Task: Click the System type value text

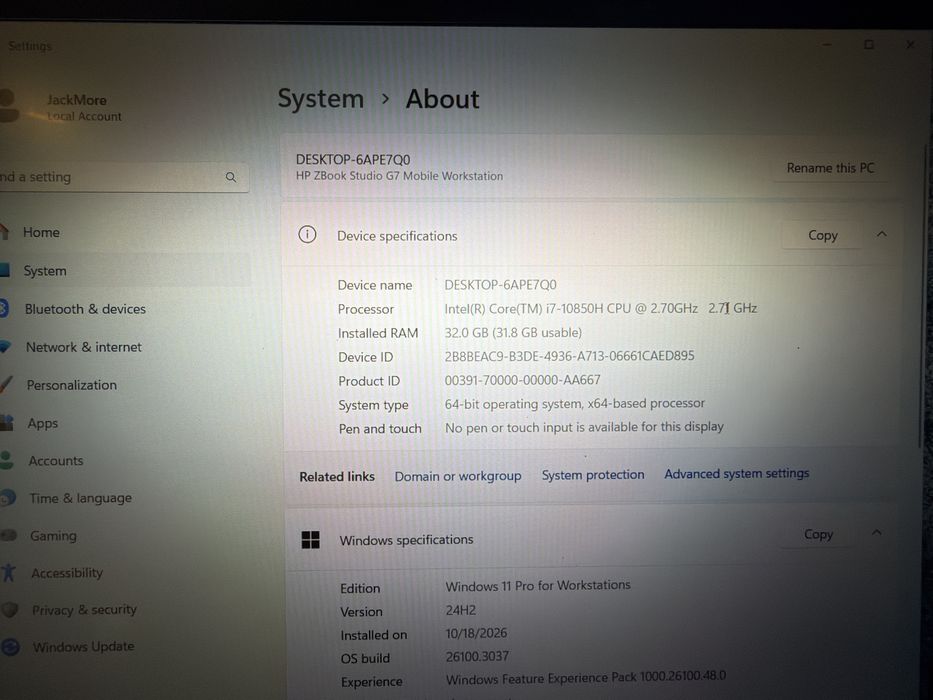Action: pos(574,404)
